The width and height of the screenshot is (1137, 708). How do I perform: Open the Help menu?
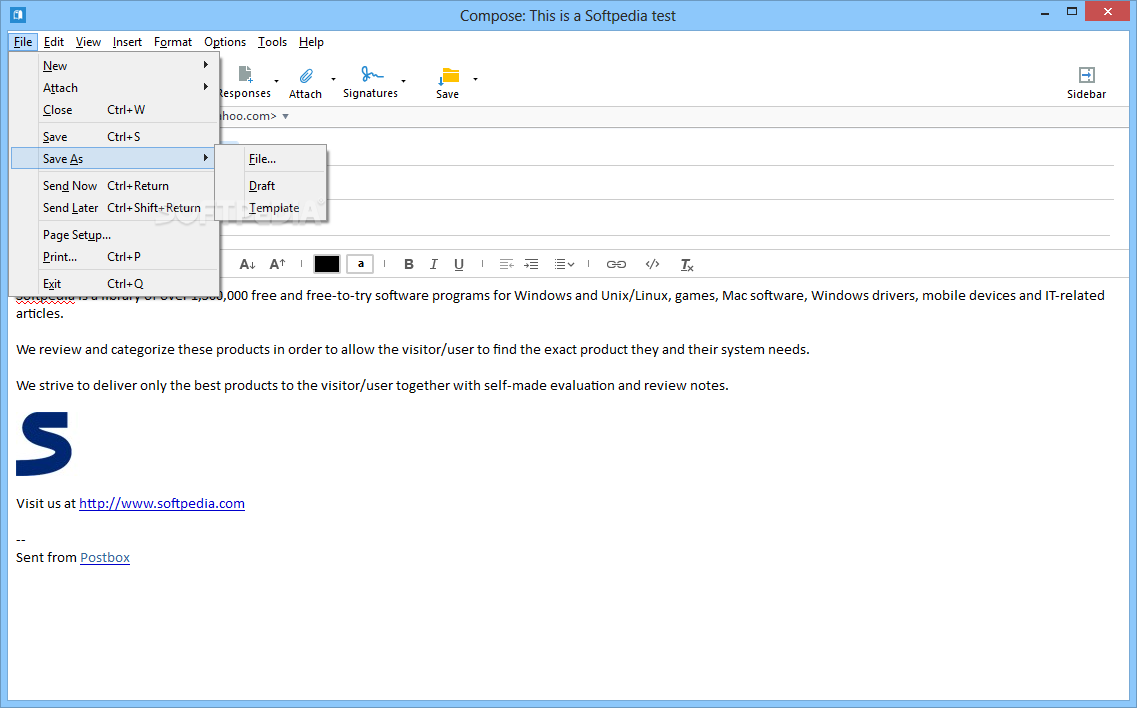point(311,42)
